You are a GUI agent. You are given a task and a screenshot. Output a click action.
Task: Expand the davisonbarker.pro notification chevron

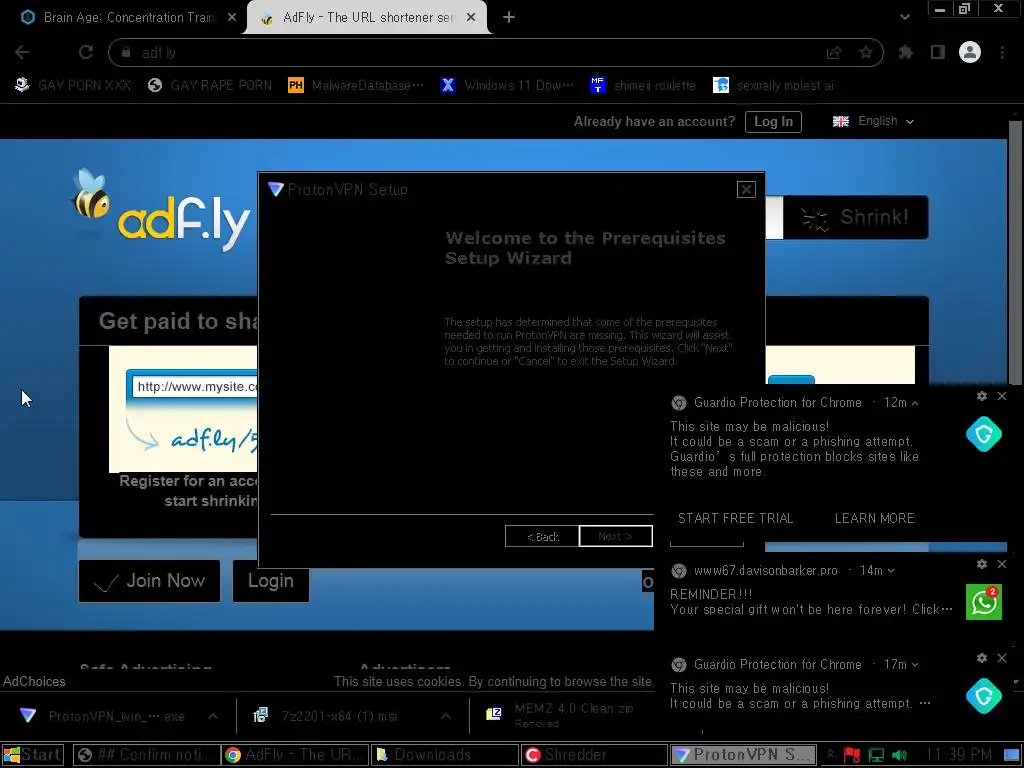click(x=891, y=571)
